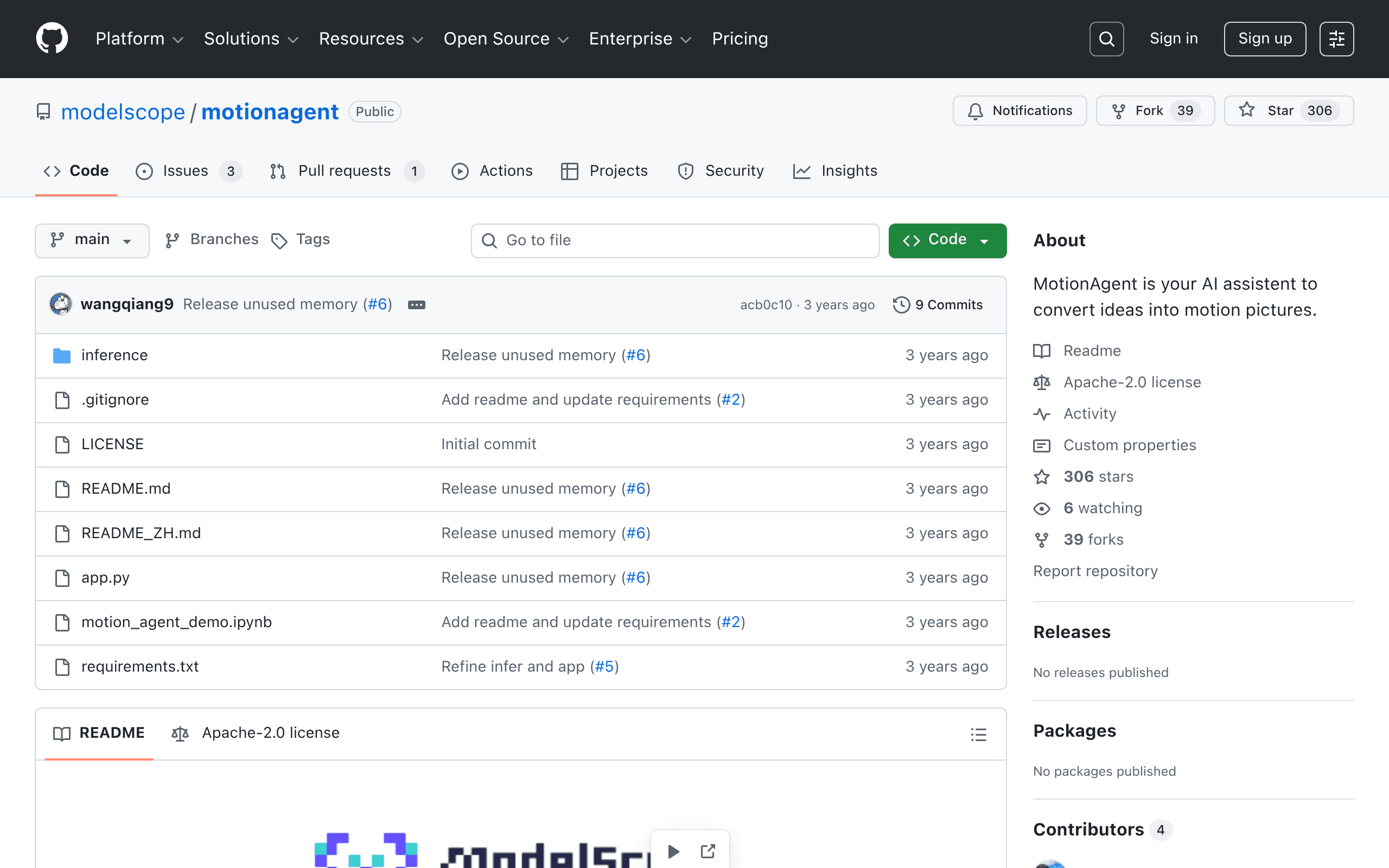Open the inference folder
Viewport: 1389px width, 868px height.
(114, 355)
